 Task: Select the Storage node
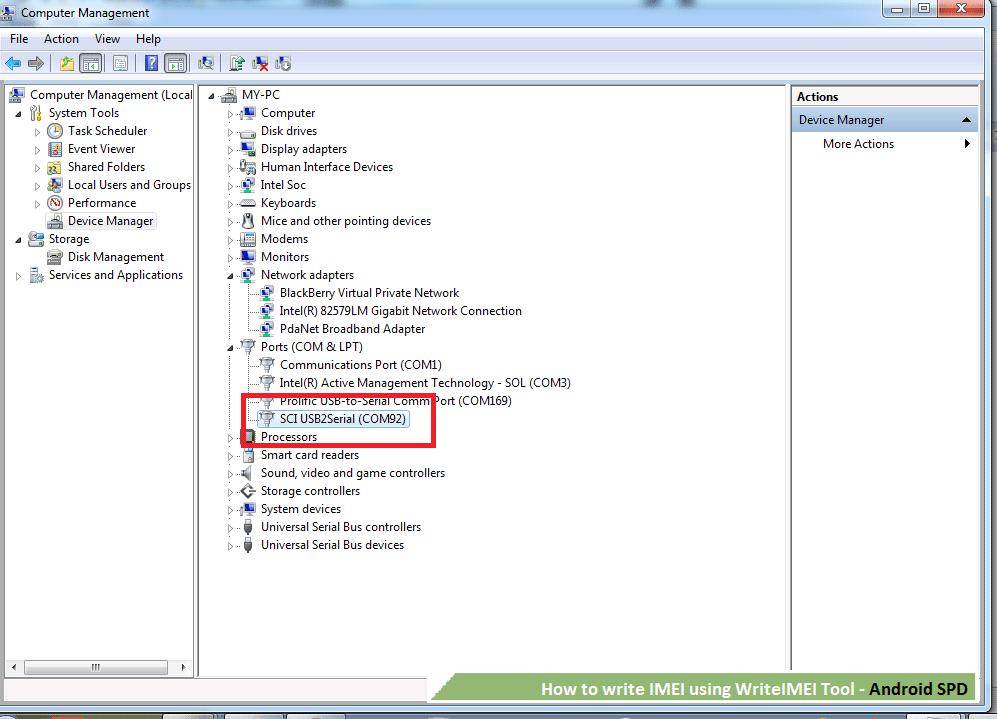coord(69,239)
